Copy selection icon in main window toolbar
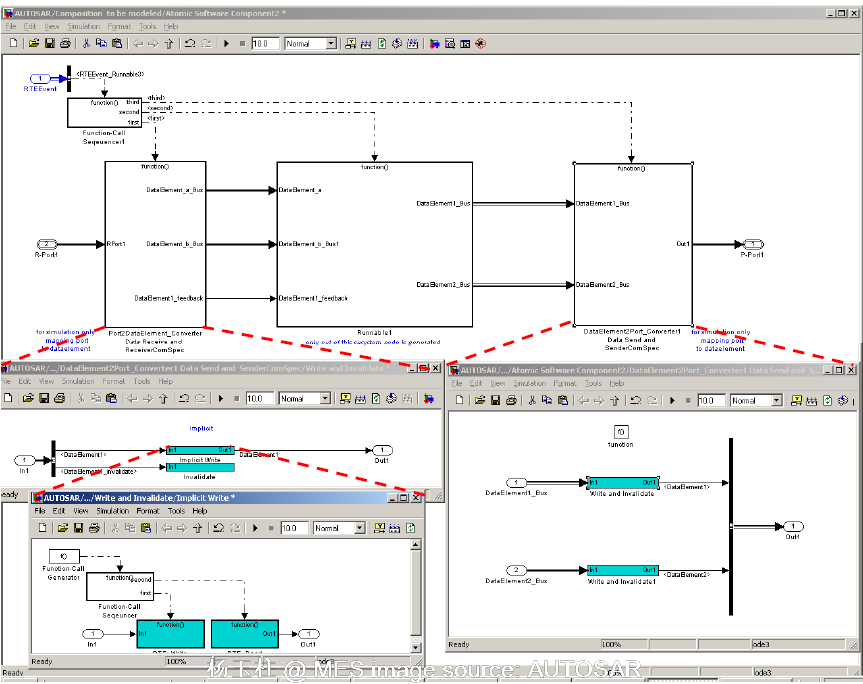Screen dimensions: 863x684 (x=101, y=43)
